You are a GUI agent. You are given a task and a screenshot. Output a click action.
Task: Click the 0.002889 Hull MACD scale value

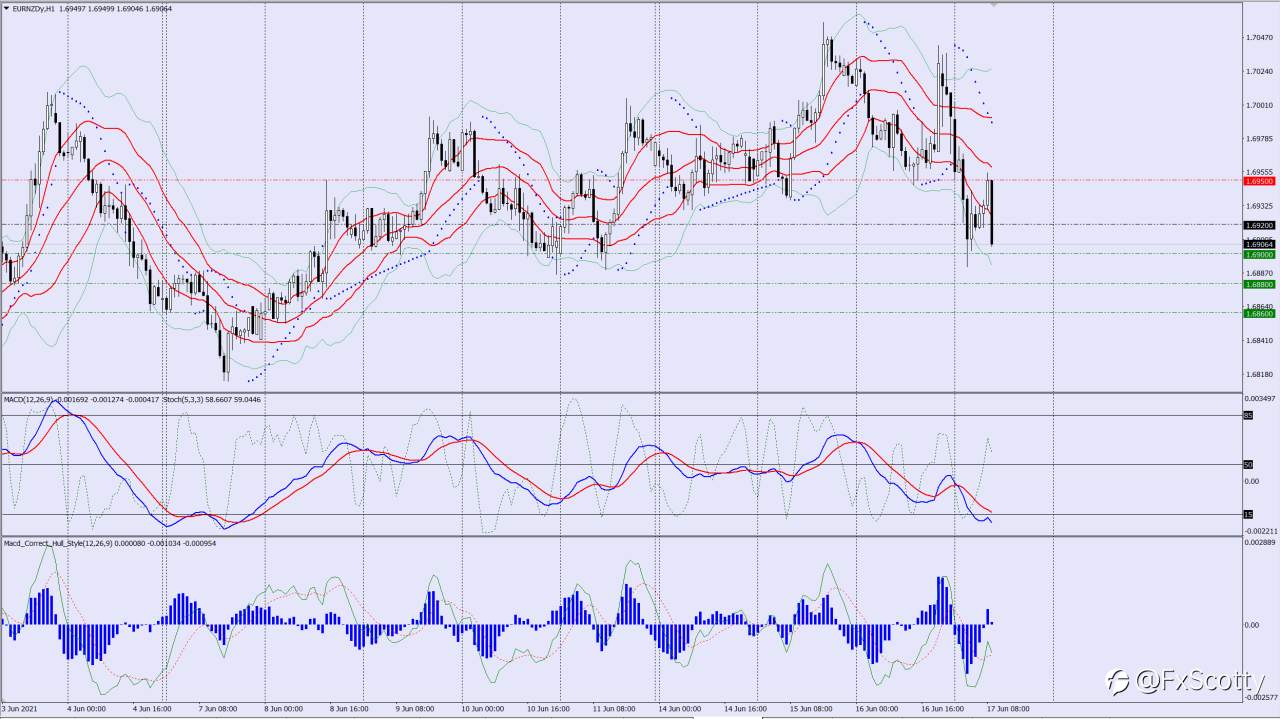[x=1260, y=542]
